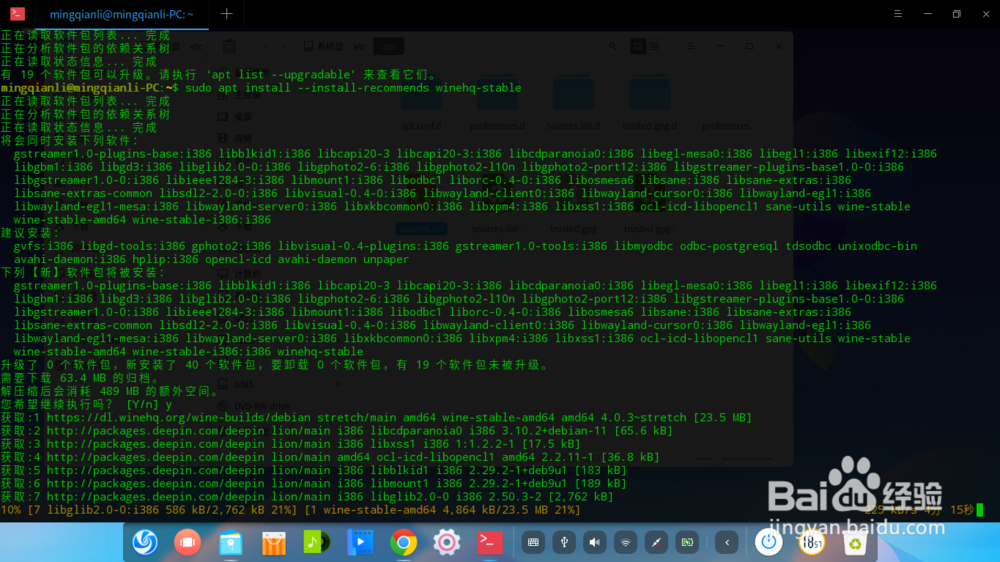
Task: Launch the green music player icon
Action: [x=317, y=542]
